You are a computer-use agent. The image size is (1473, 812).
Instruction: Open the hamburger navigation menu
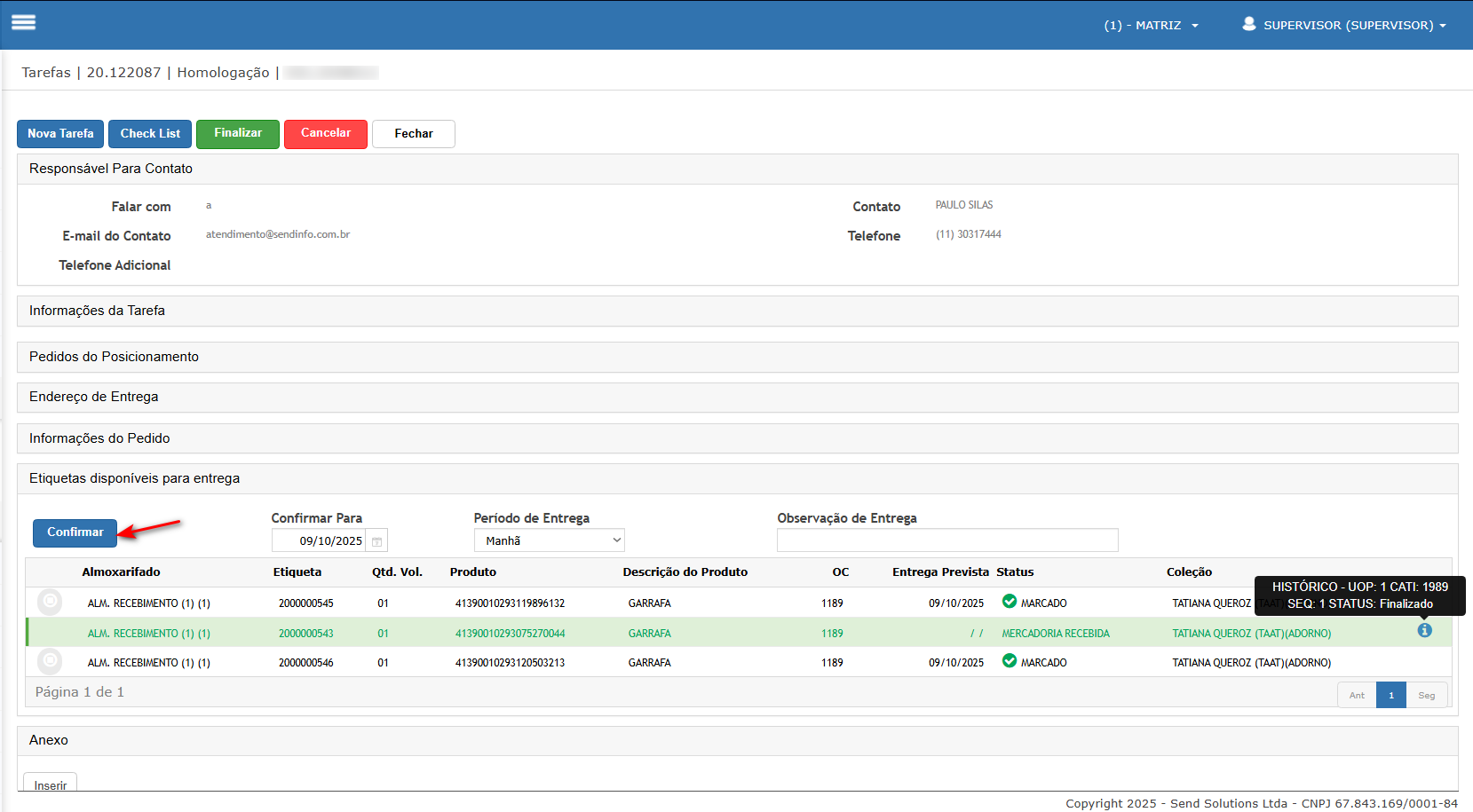point(24,23)
